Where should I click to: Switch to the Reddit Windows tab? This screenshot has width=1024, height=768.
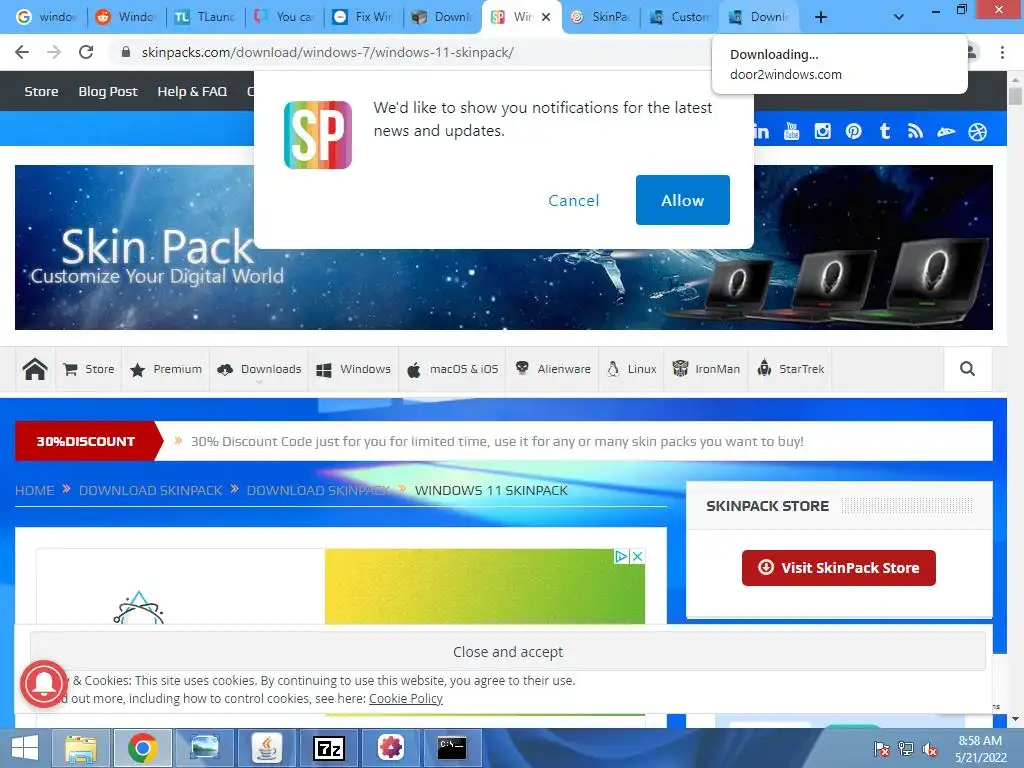[x=125, y=17]
